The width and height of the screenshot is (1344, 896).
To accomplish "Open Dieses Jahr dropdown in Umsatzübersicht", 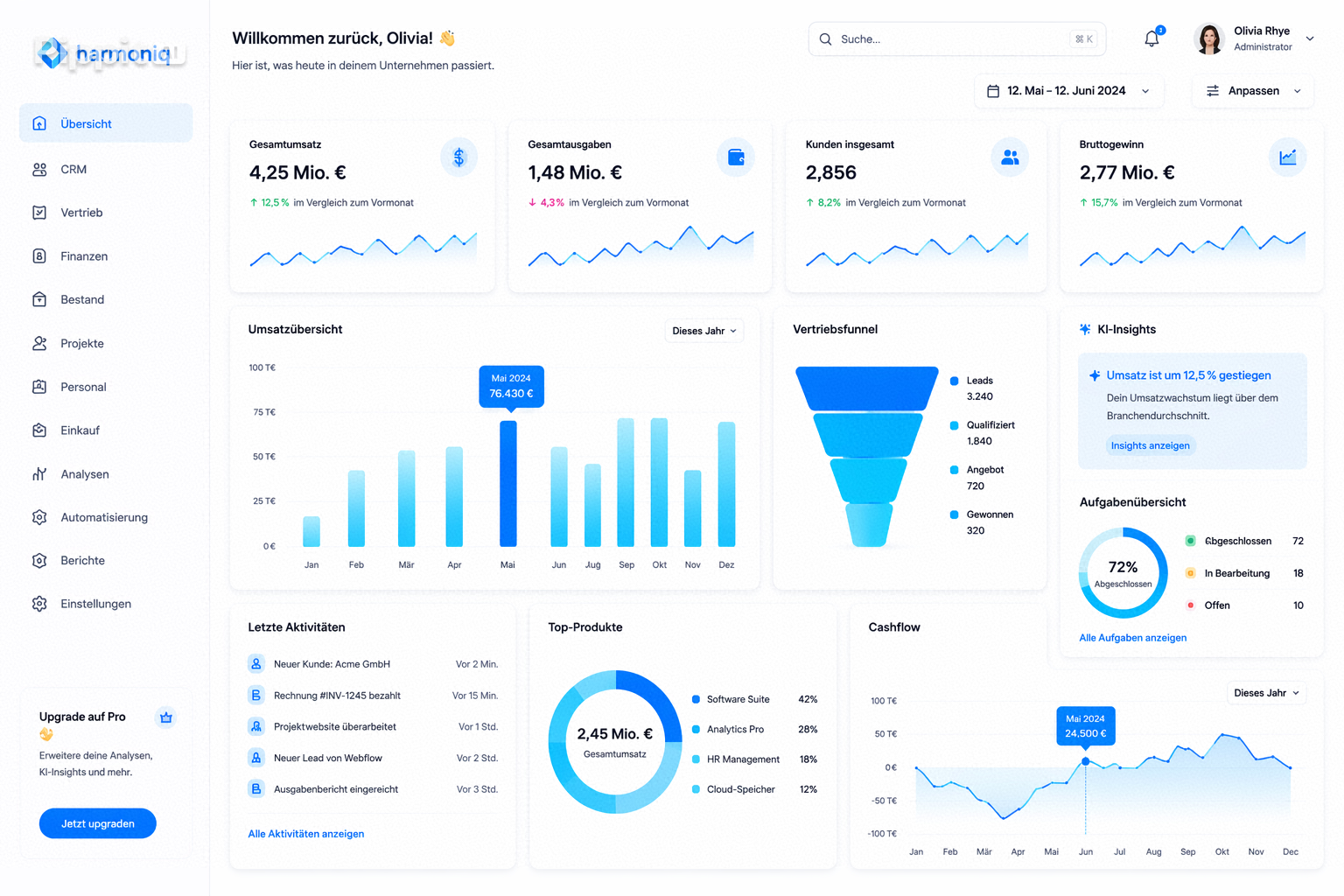I will (x=704, y=331).
